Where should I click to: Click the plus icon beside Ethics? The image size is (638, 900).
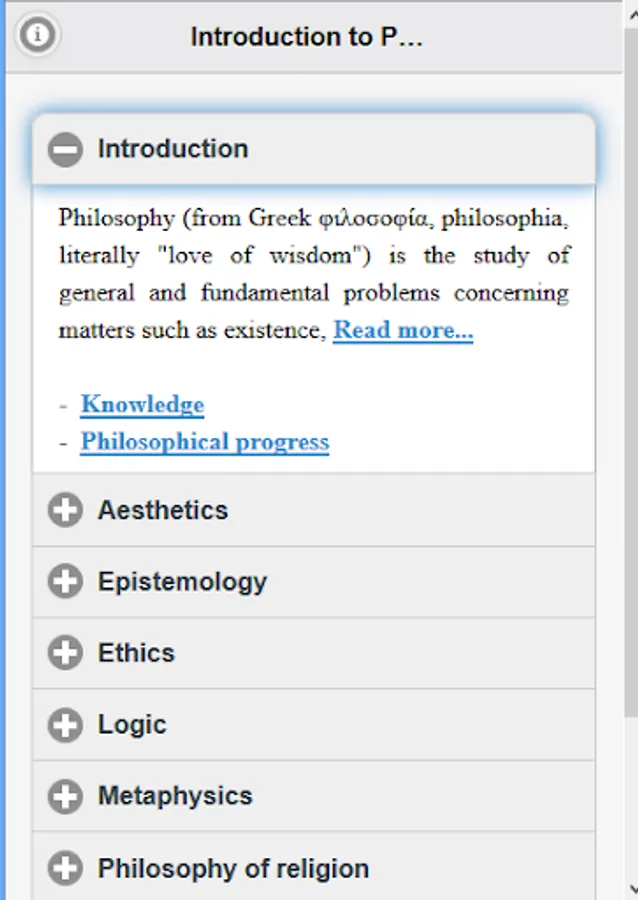[66, 654]
